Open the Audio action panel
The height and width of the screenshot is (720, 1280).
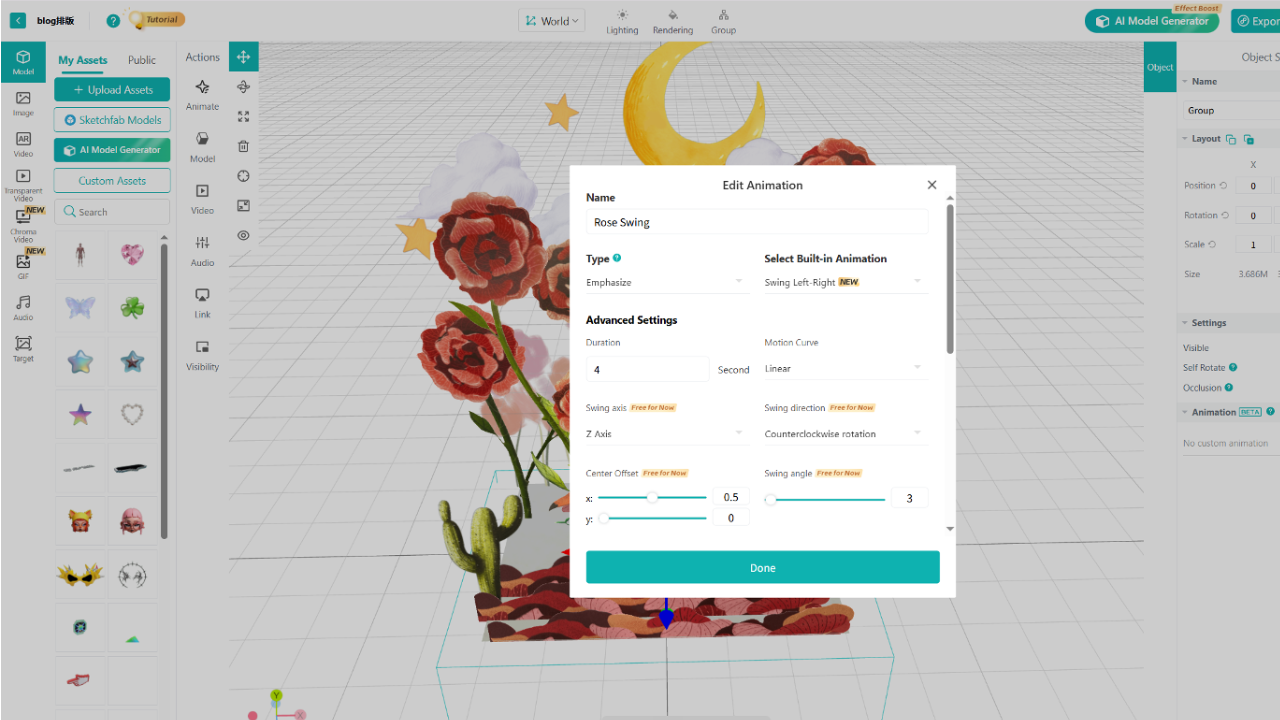(x=202, y=252)
